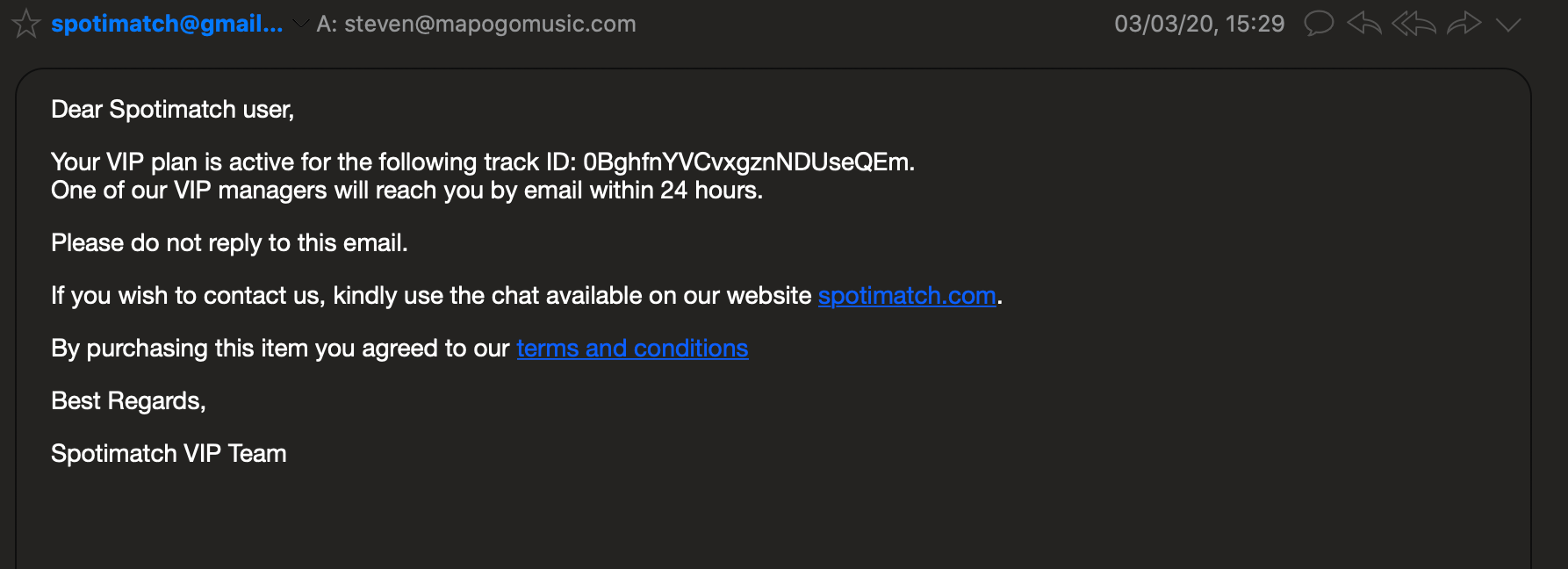Open the conversation bubble icon
The height and width of the screenshot is (569, 1568).
pos(1319,23)
